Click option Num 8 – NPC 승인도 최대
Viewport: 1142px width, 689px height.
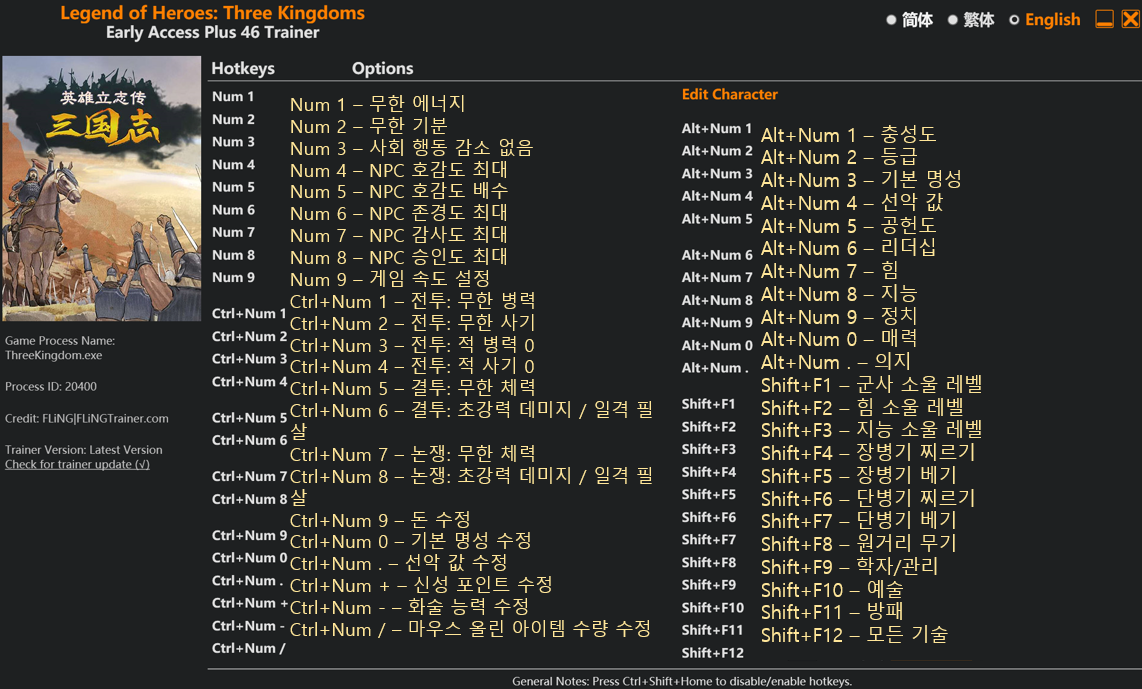398,257
